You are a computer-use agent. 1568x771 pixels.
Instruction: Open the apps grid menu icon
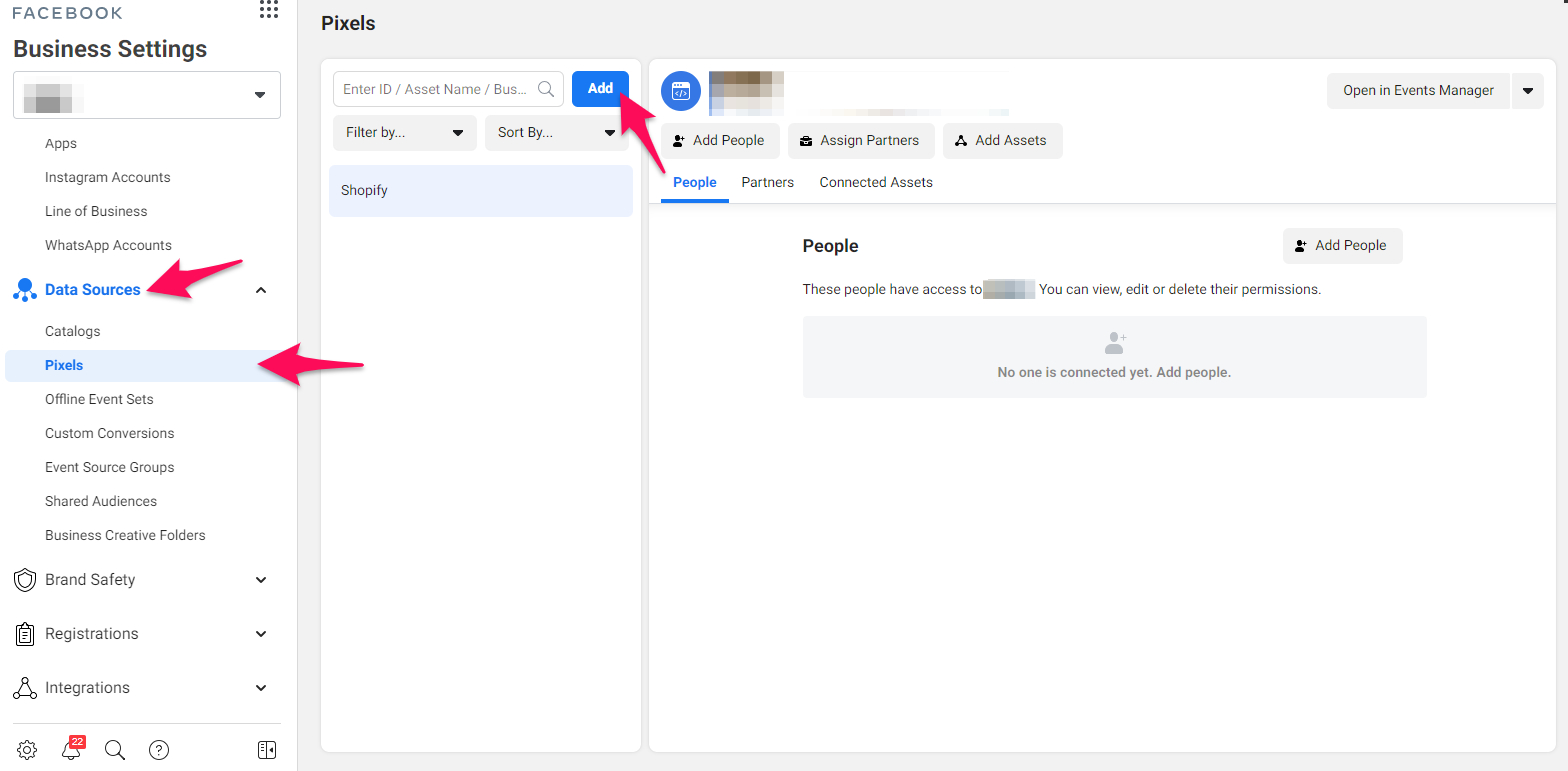pyautogui.click(x=268, y=10)
